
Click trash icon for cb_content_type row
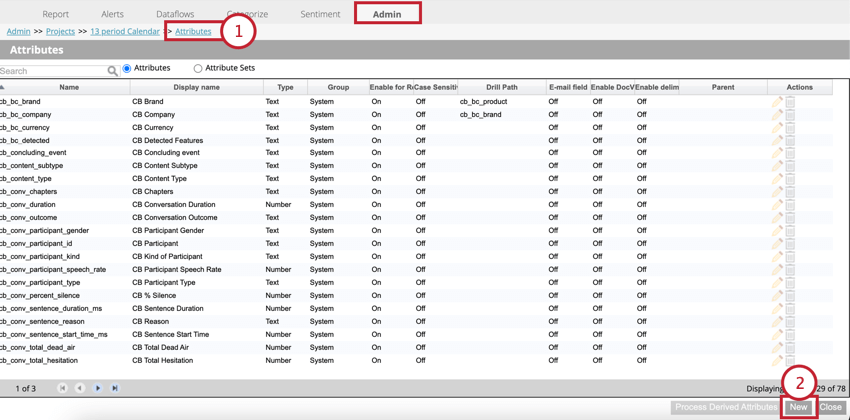click(790, 179)
